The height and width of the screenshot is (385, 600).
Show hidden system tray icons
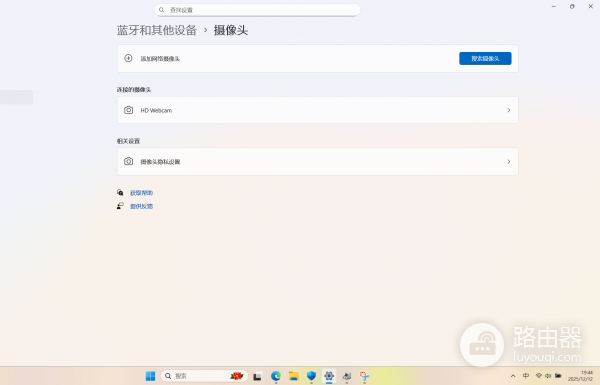coord(513,376)
